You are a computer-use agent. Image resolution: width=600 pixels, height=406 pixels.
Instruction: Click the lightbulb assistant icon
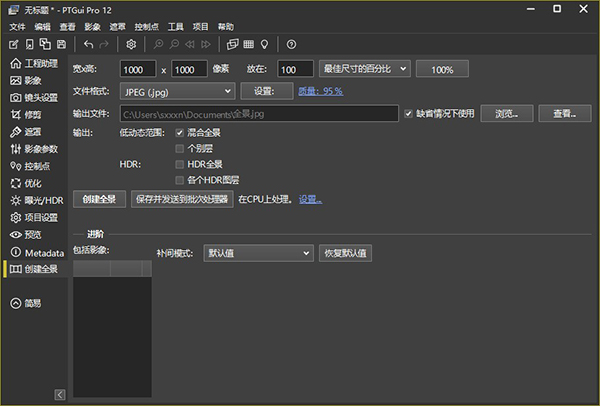point(264,44)
